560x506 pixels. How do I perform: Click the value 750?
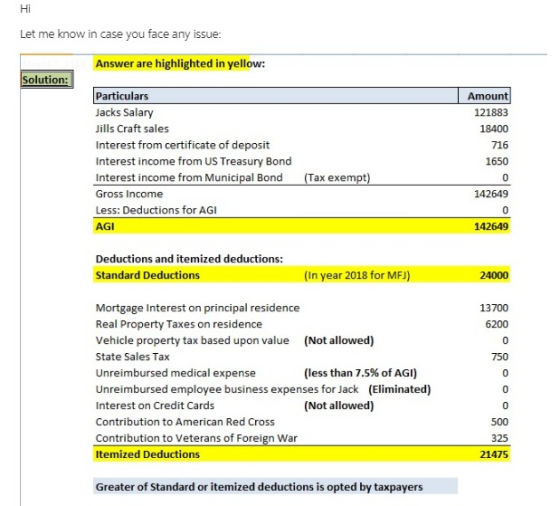click(x=499, y=357)
